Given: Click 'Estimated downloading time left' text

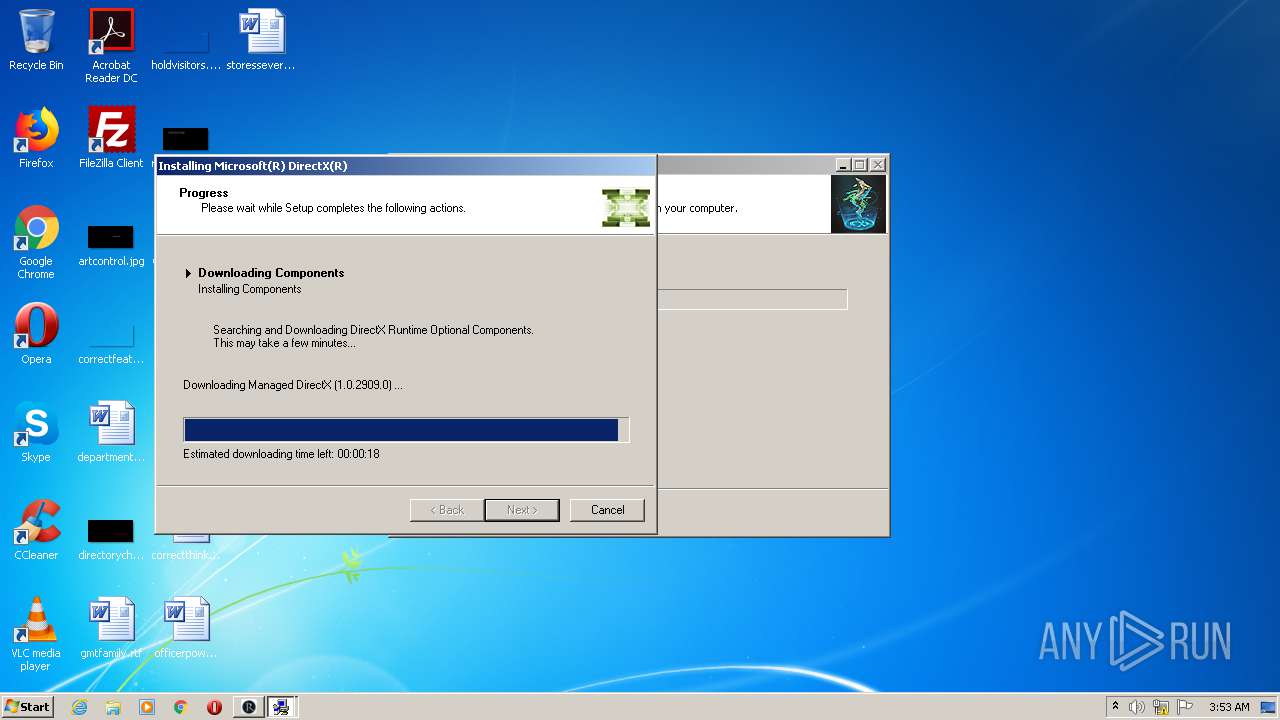Looking at the screenshot, I should click(281, 454).
